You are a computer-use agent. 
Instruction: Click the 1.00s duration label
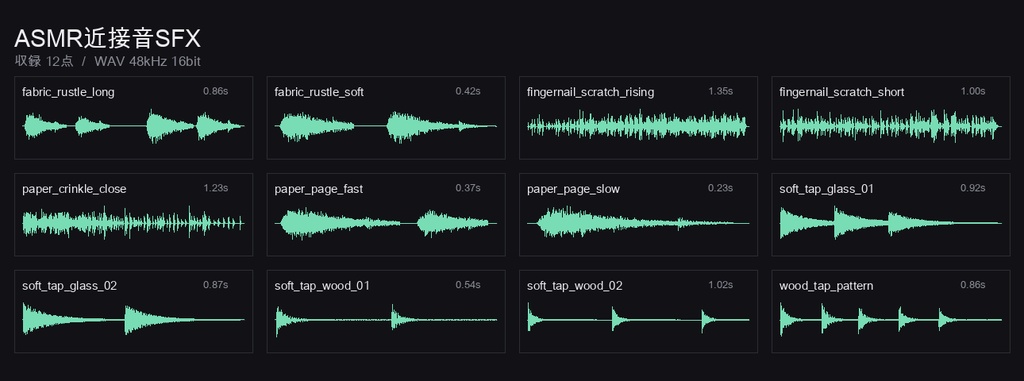click(973, 91)
